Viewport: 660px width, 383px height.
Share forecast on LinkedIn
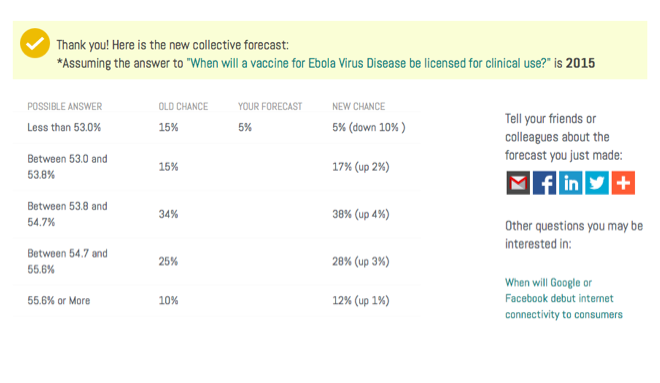click(x=570, y=183)
